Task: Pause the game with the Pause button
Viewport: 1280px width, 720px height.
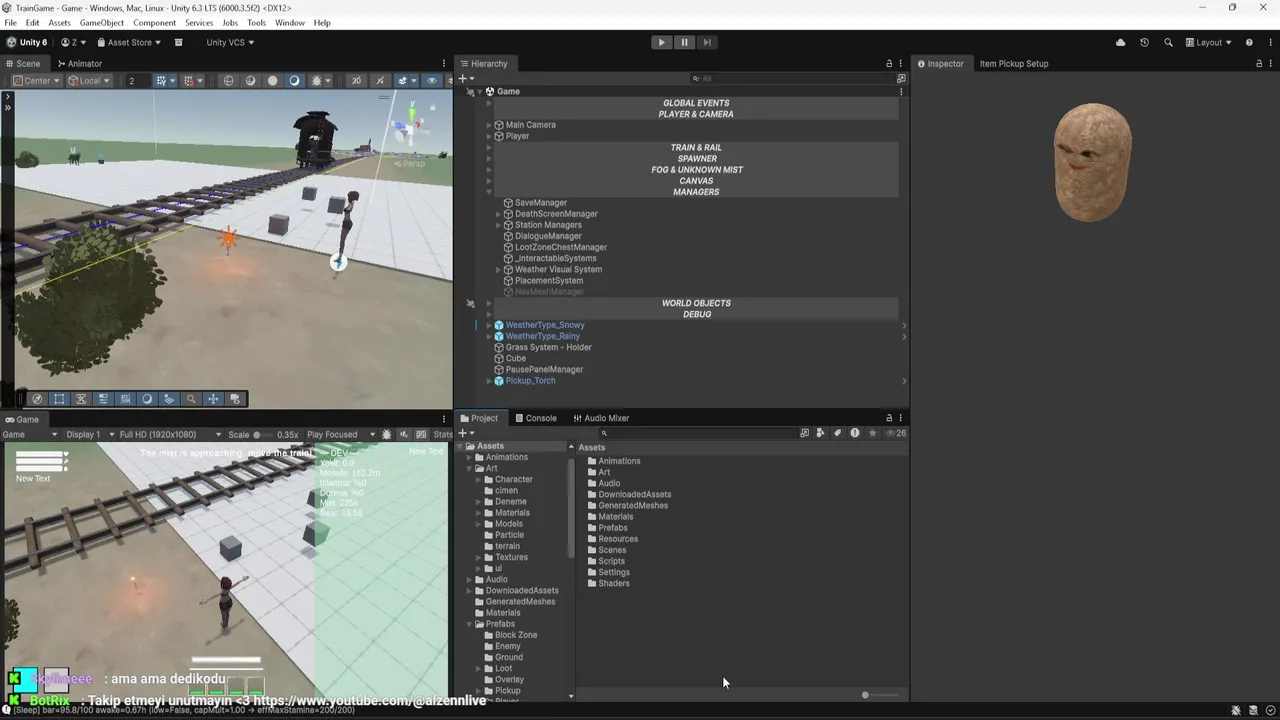Action: point(684,42)
